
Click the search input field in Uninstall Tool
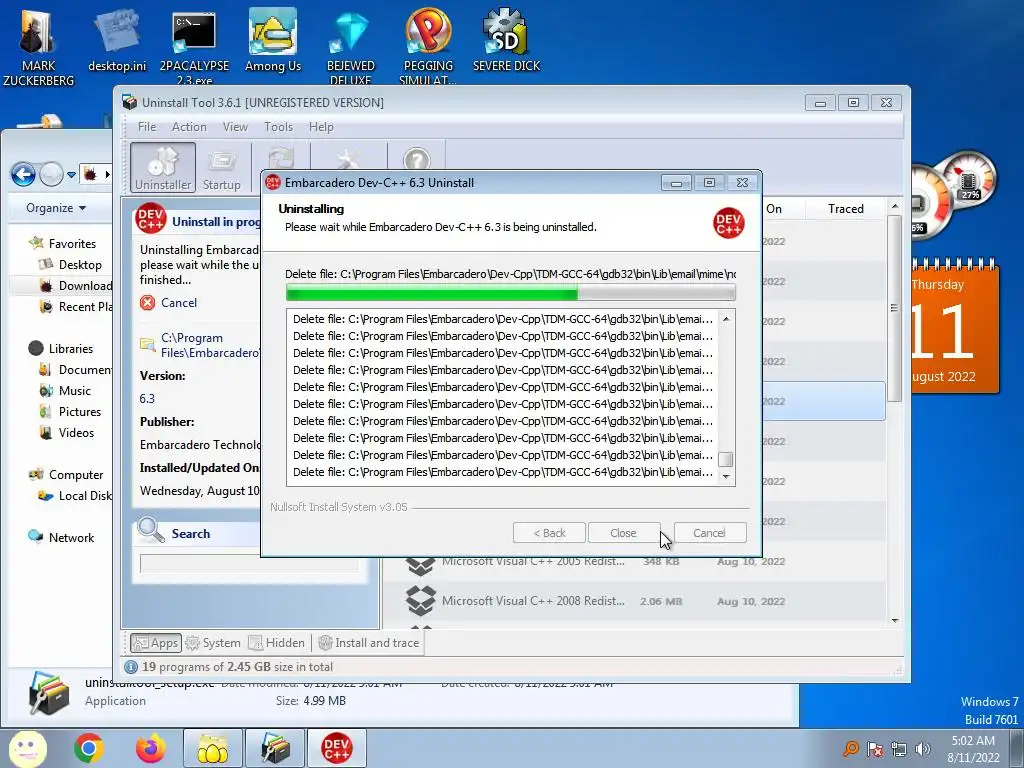(249, 564)
